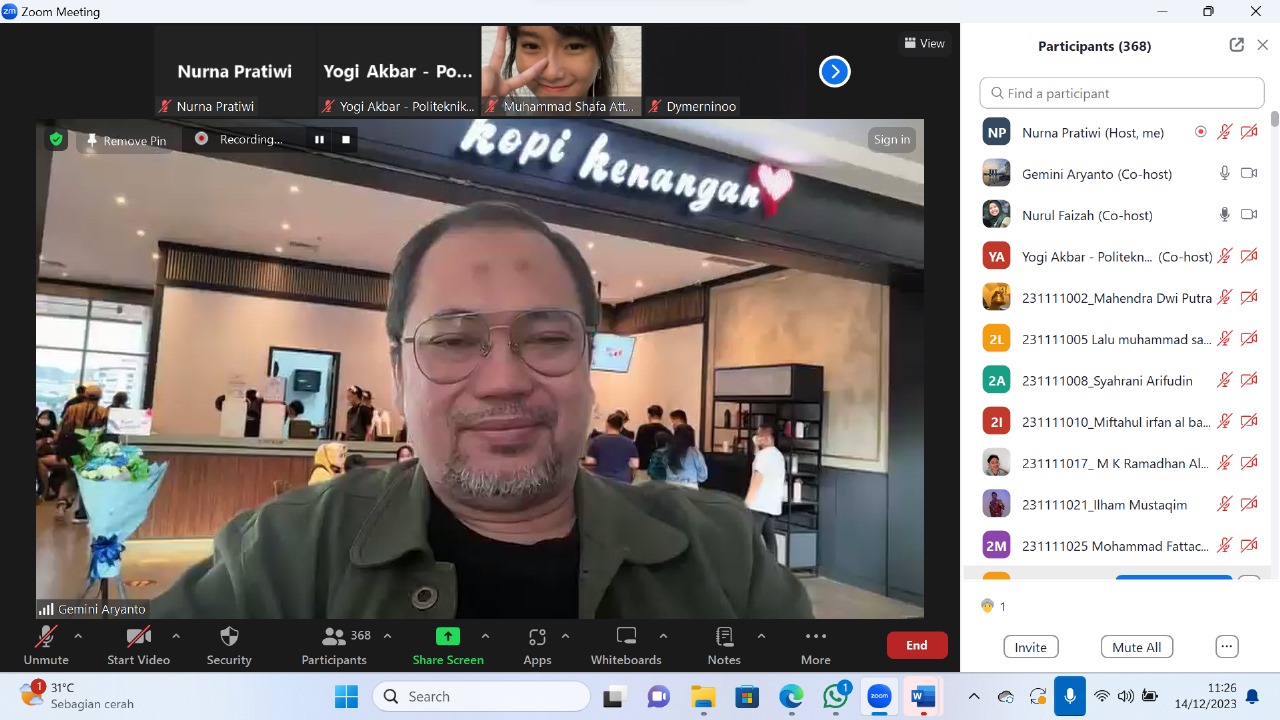This screenshot has height=720, width=1280.
Task: Show next video thumbnails with blue arrow
Action: 835,71
